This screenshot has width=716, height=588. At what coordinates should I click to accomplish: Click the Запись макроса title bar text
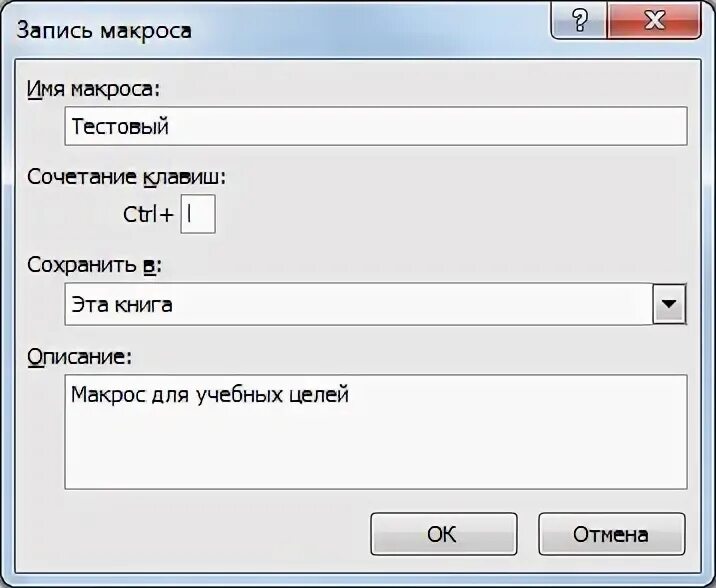point(104,31)
